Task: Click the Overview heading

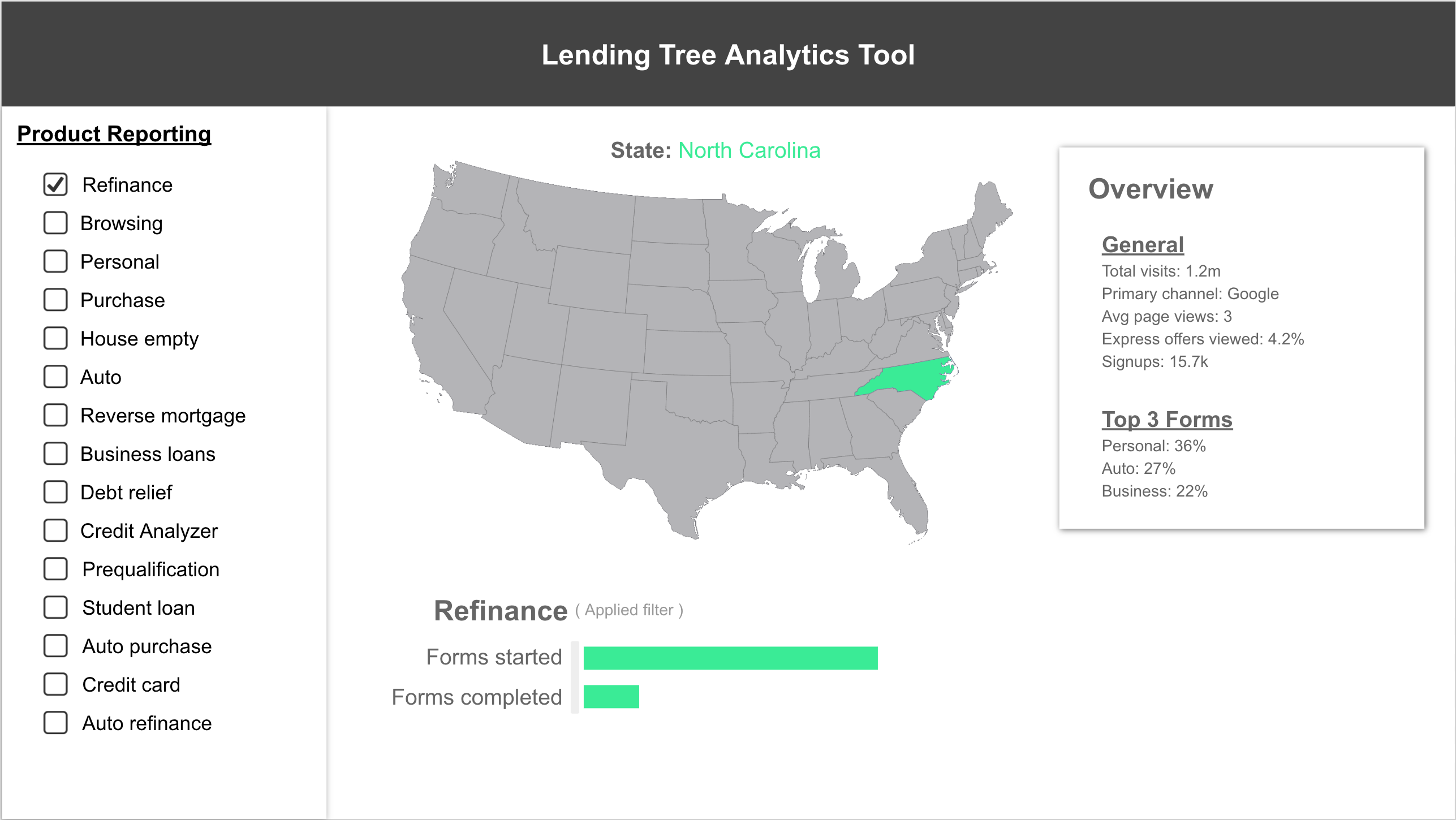Action: 1151,189
